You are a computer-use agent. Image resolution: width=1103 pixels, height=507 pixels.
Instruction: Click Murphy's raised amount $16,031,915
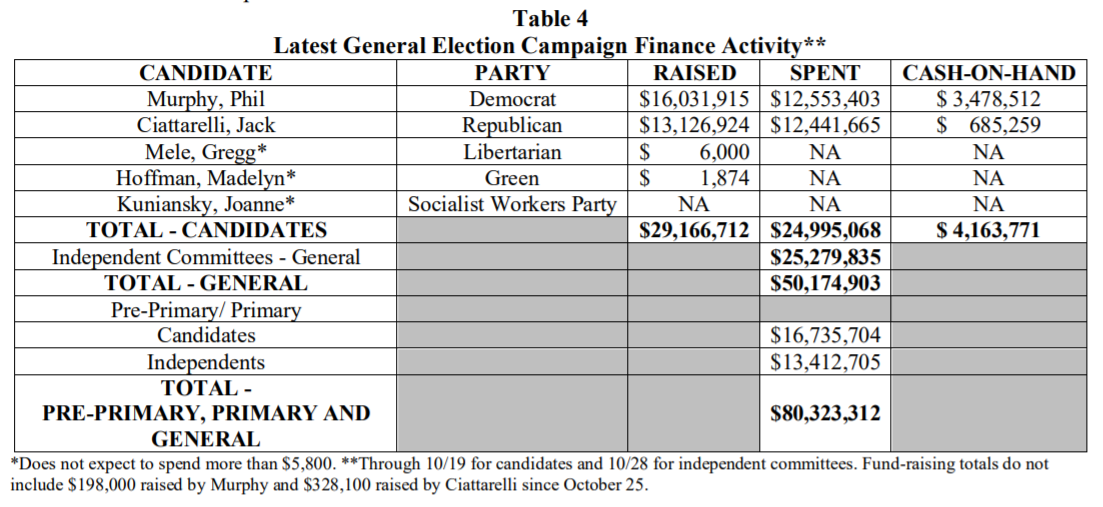(x=694, y=99)
